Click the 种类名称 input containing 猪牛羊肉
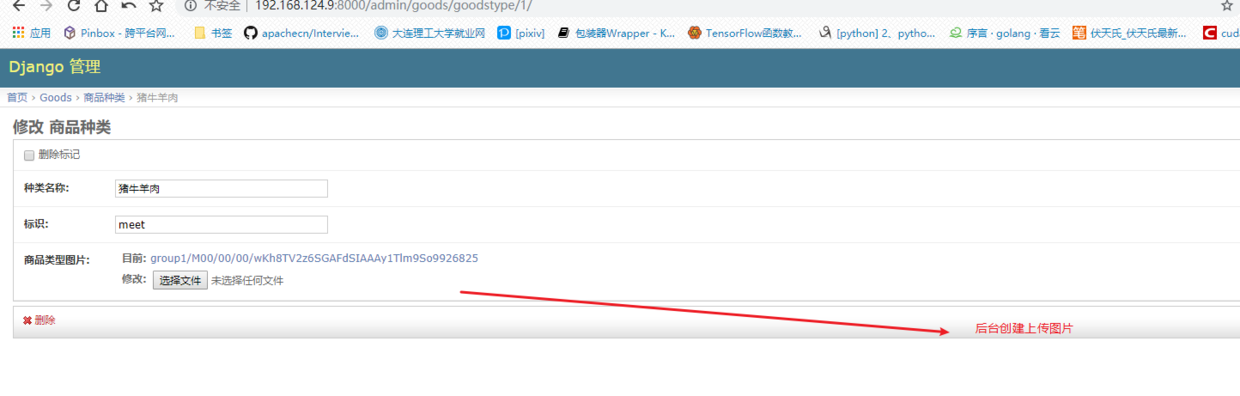 coord(221,188)
